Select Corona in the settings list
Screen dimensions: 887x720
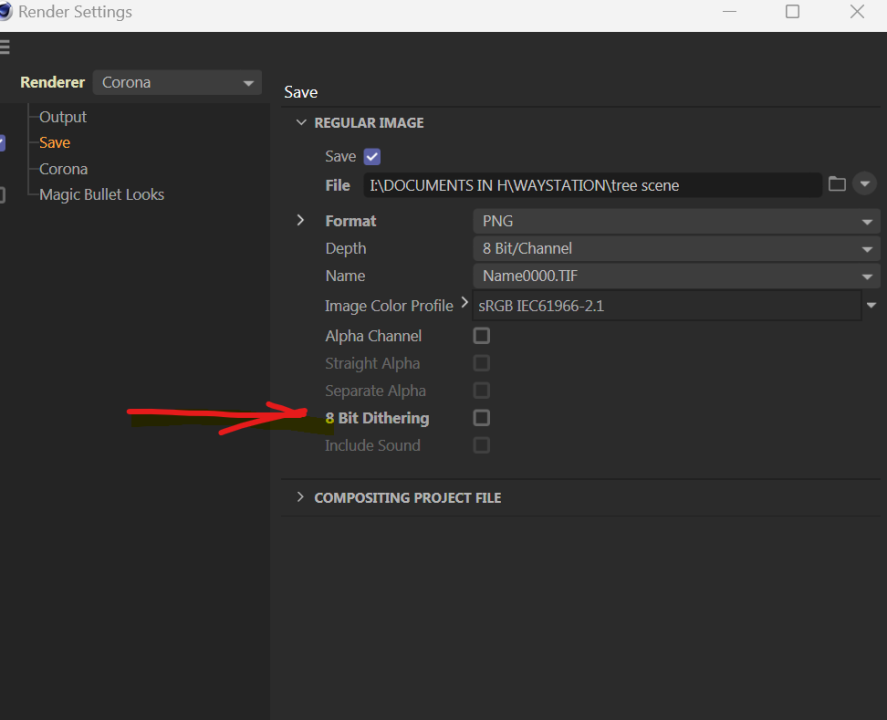pyautogui.click(x=63, y=169)
